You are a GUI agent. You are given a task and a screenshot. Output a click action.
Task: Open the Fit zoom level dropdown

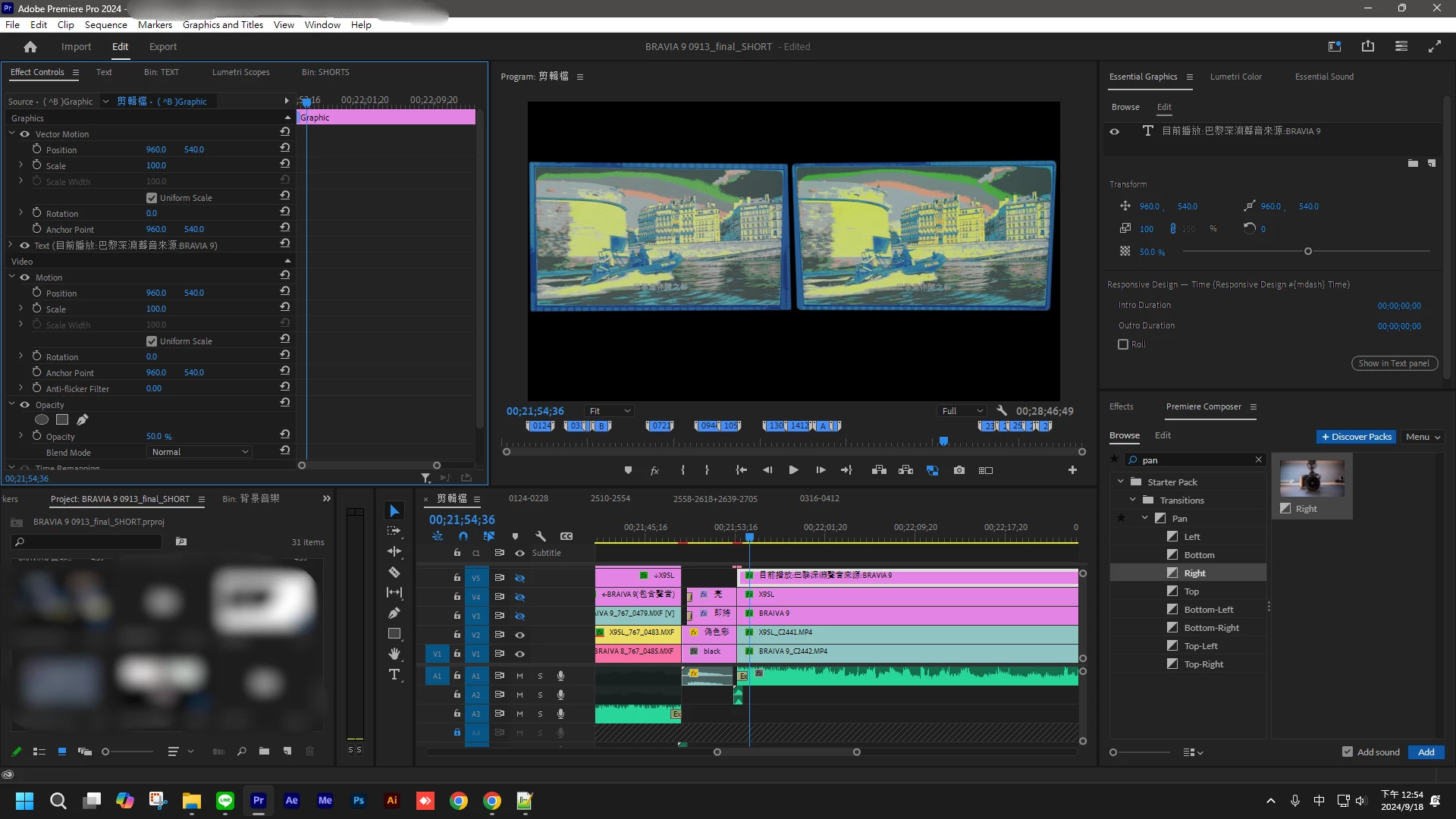pos(609,411)
